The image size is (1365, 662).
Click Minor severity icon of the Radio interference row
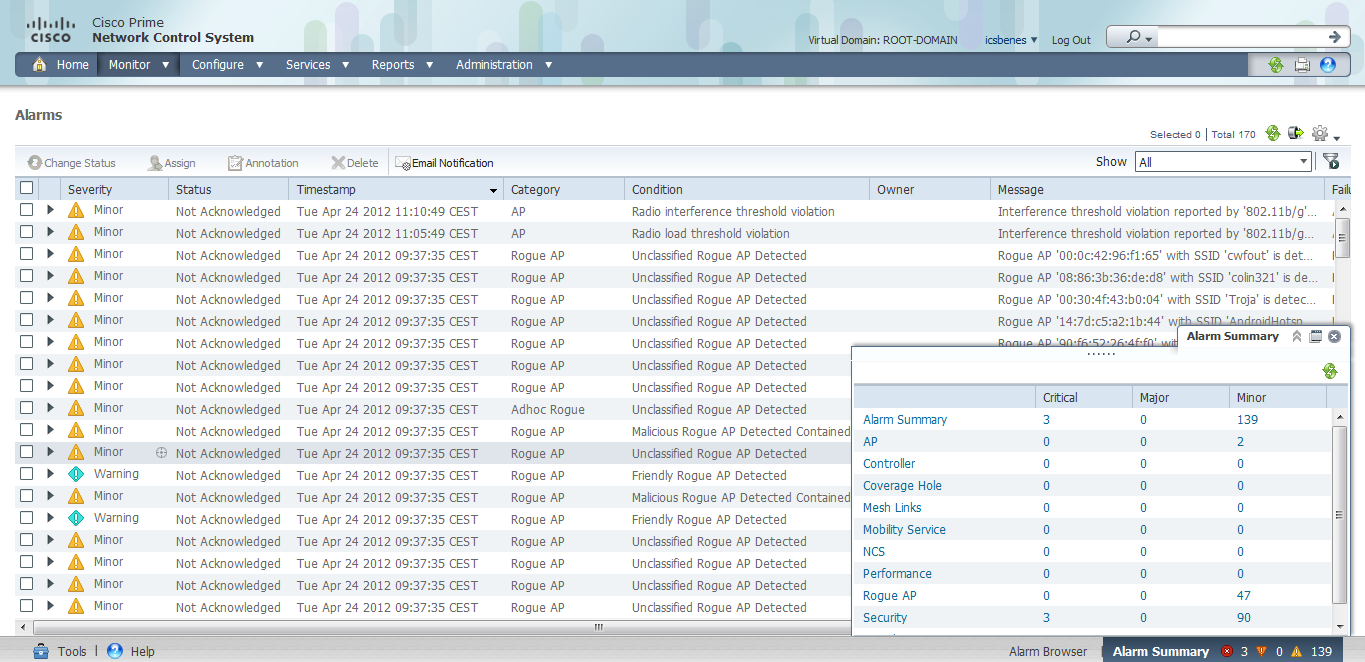click(x=76, y=211)
